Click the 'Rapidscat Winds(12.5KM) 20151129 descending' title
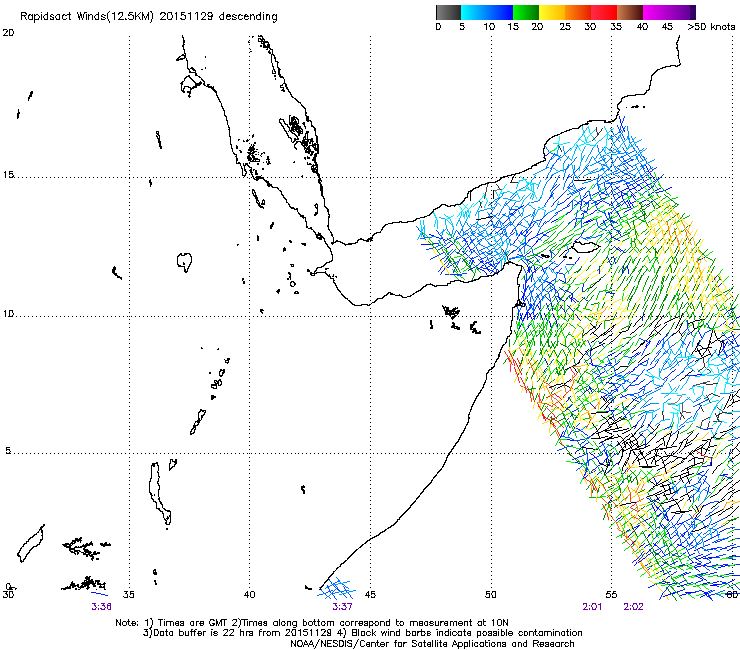740x650 pixels. 149,17
